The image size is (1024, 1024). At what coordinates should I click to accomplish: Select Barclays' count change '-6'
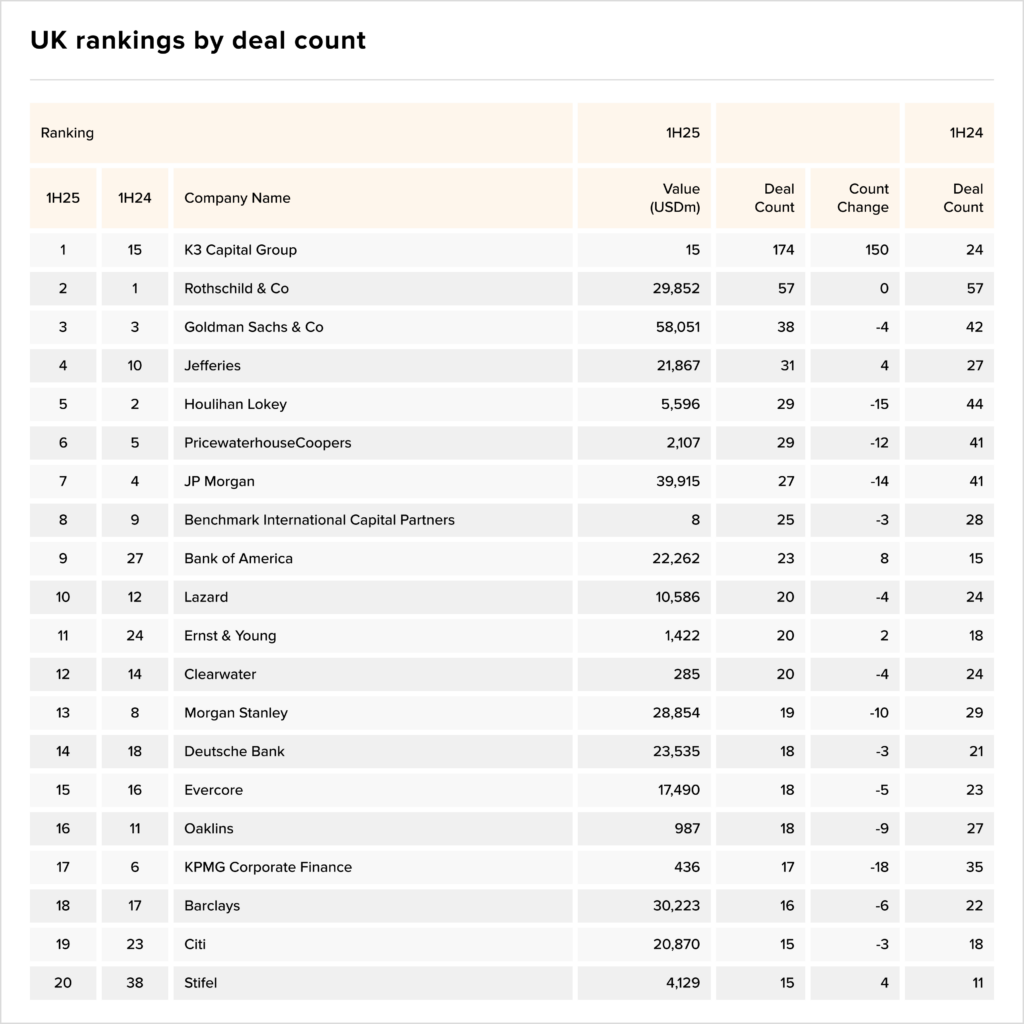click(882, 905)
